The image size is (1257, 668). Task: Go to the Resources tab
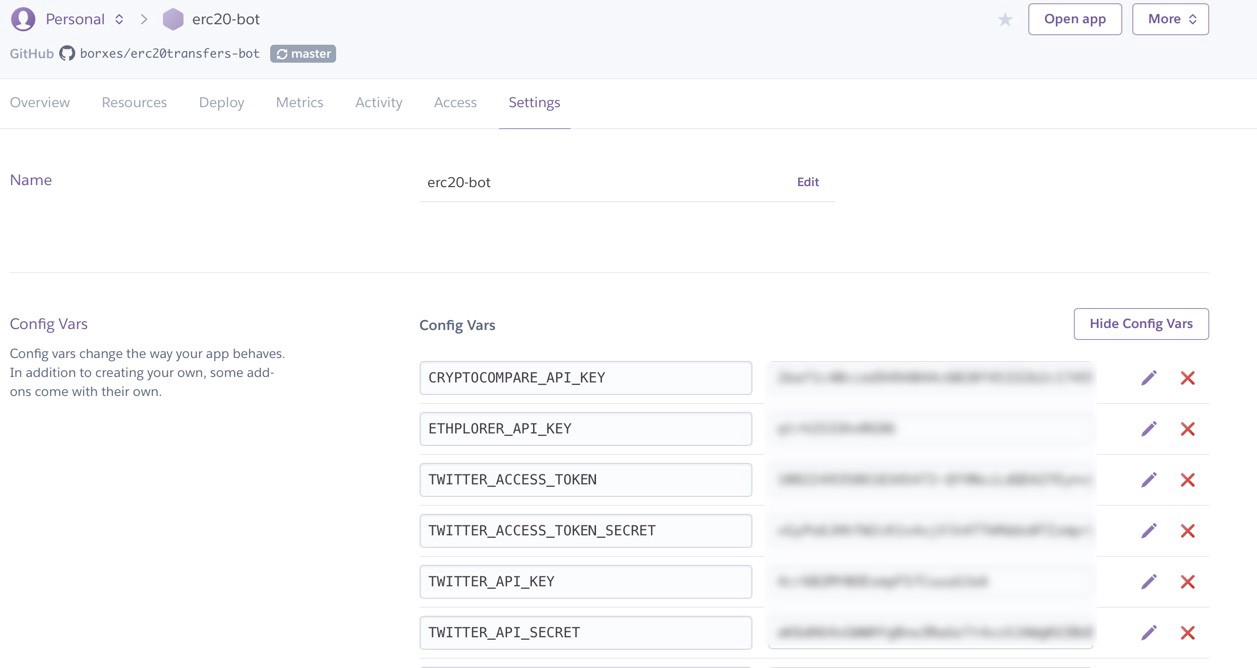click(x=134, y=102)
